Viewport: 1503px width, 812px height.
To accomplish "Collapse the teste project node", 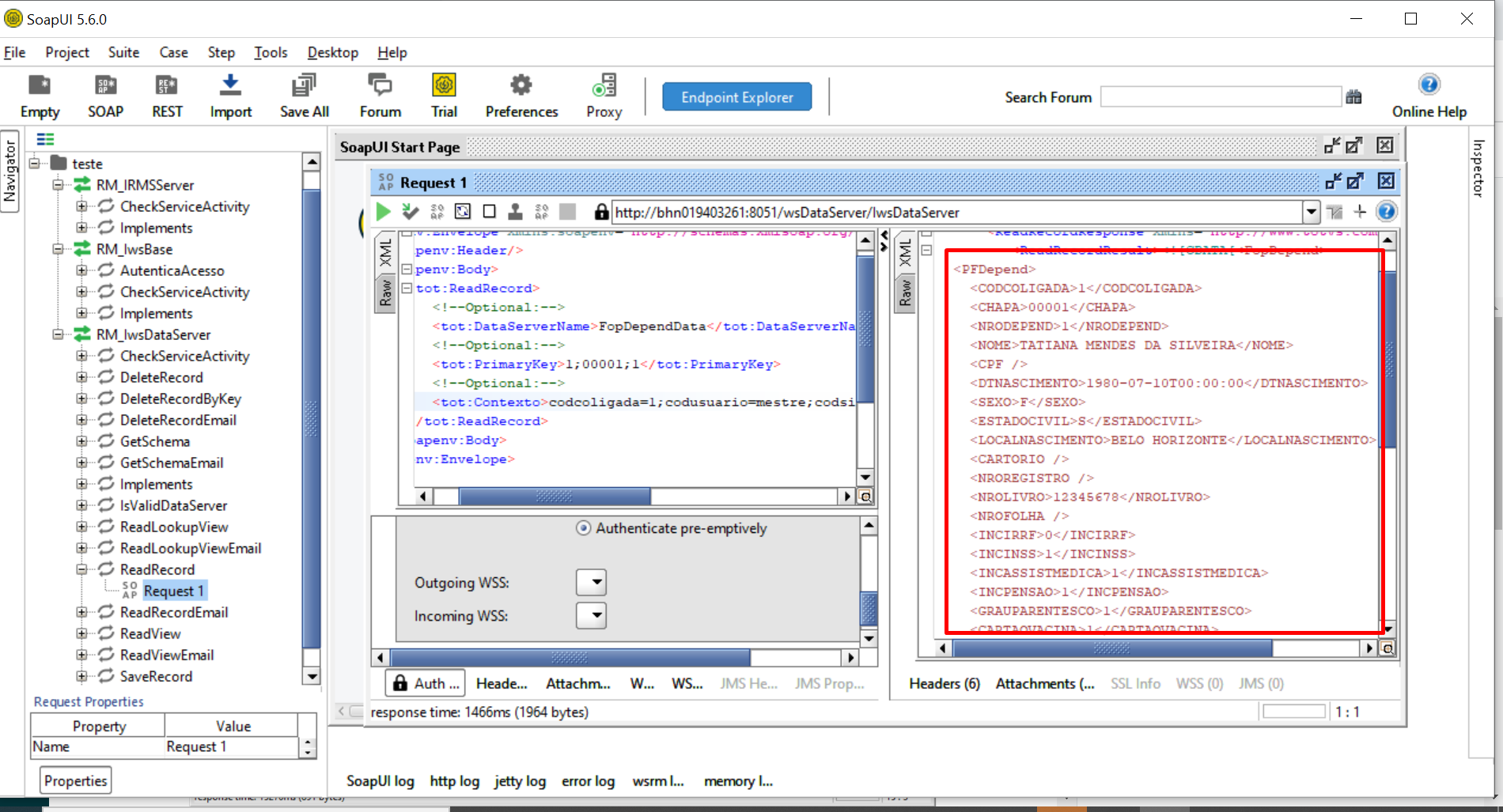I will (35, 164).
